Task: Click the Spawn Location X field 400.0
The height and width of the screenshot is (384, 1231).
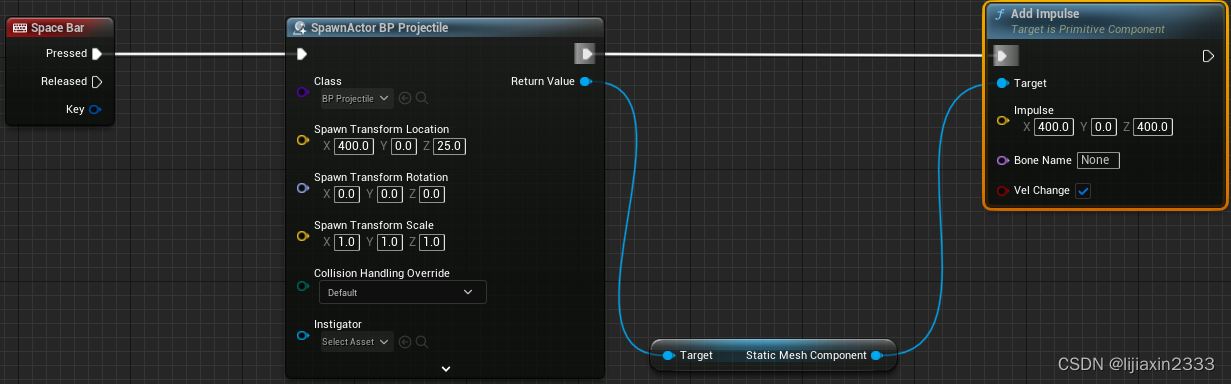Action: click(354, 147)
